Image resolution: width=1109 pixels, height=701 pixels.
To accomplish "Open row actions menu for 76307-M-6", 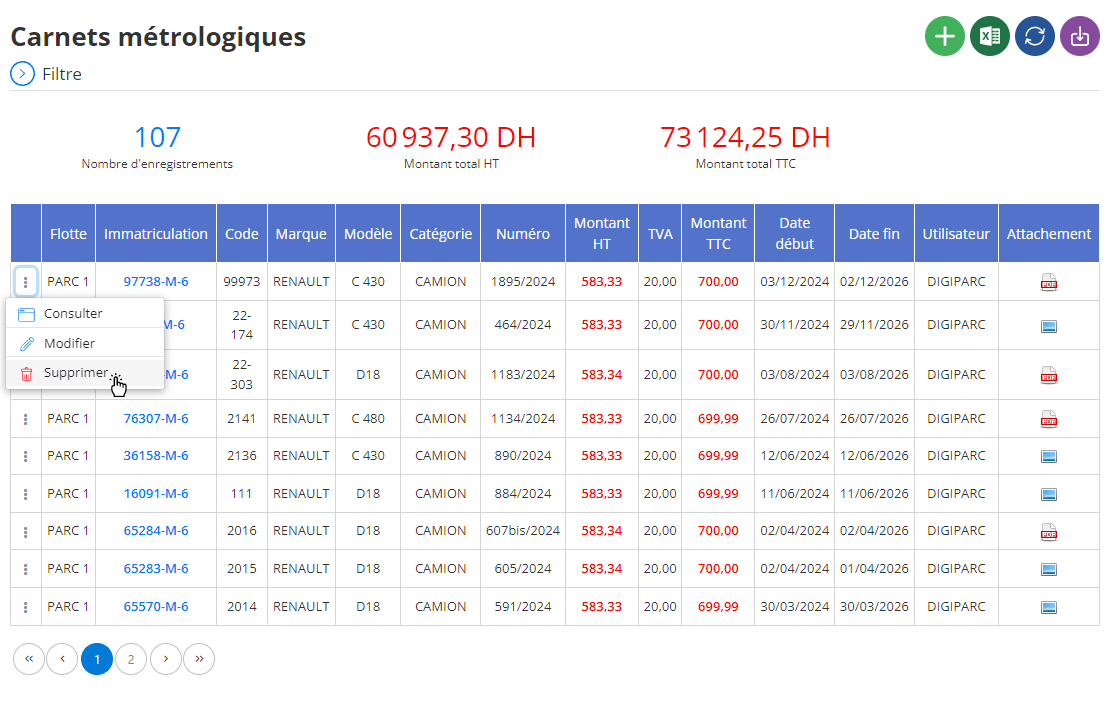I will 25,419.
